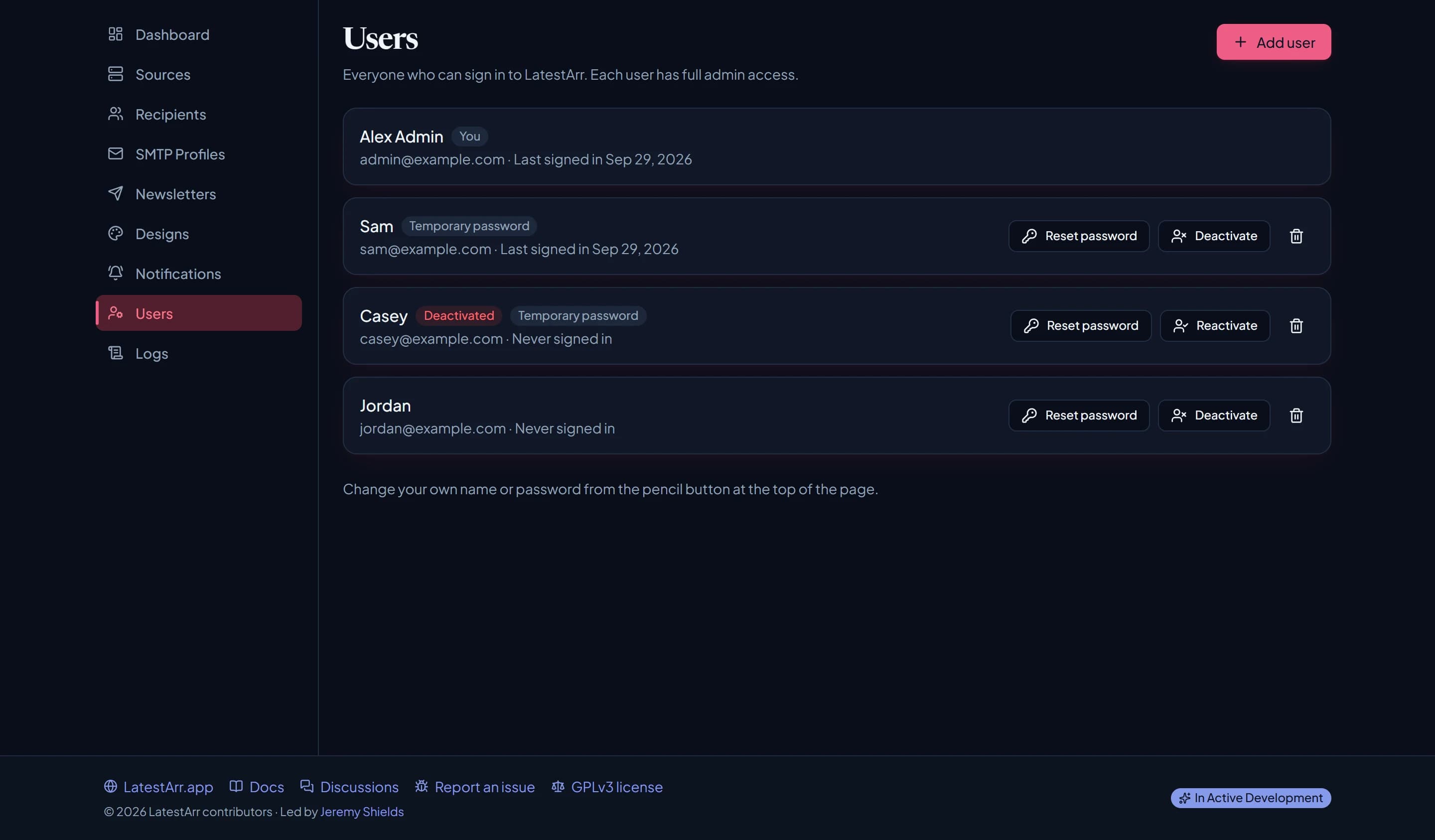Go to the Dashboard page

[x=199, y=34]
